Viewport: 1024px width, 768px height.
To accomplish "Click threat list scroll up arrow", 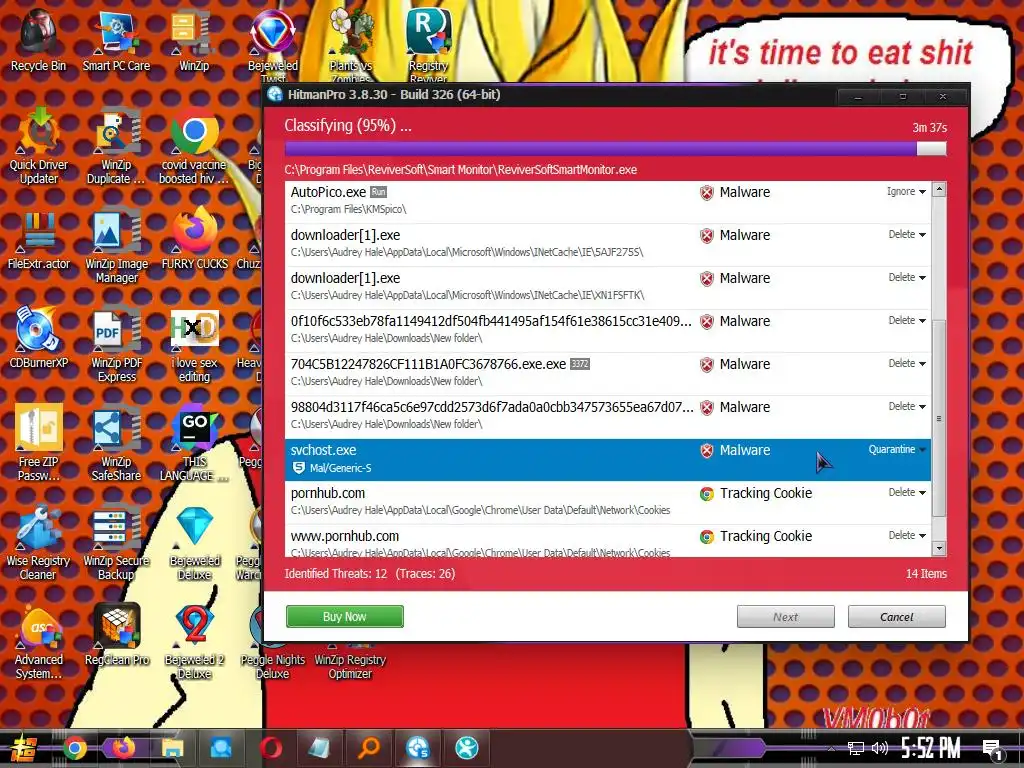I will point(939,190).
